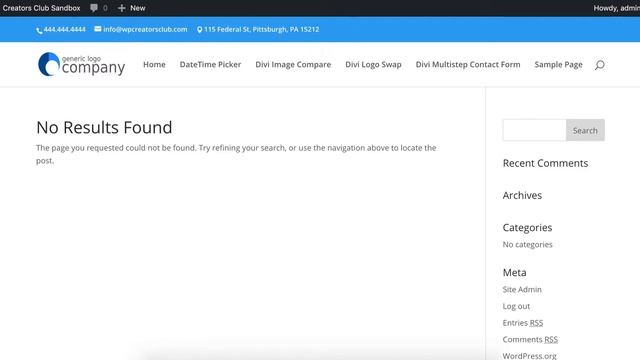
Task: Click No Results Found heading
Action: pos(104,127)
